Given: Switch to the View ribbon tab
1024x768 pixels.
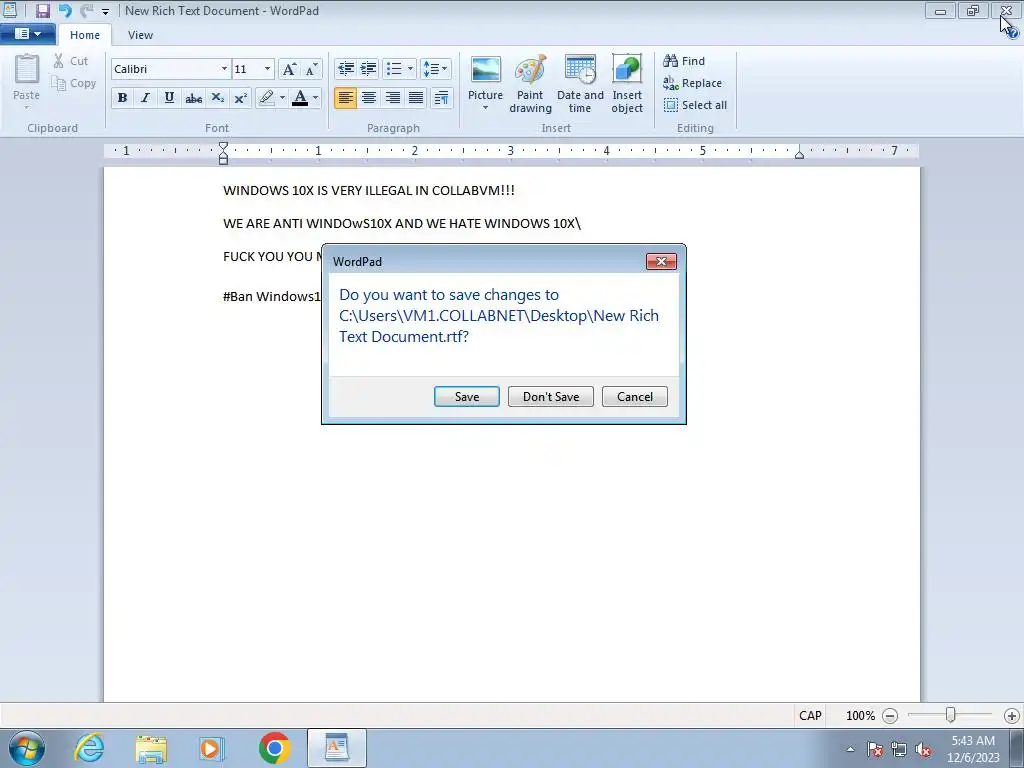Looking at the screenshot, I should [140, 35].
